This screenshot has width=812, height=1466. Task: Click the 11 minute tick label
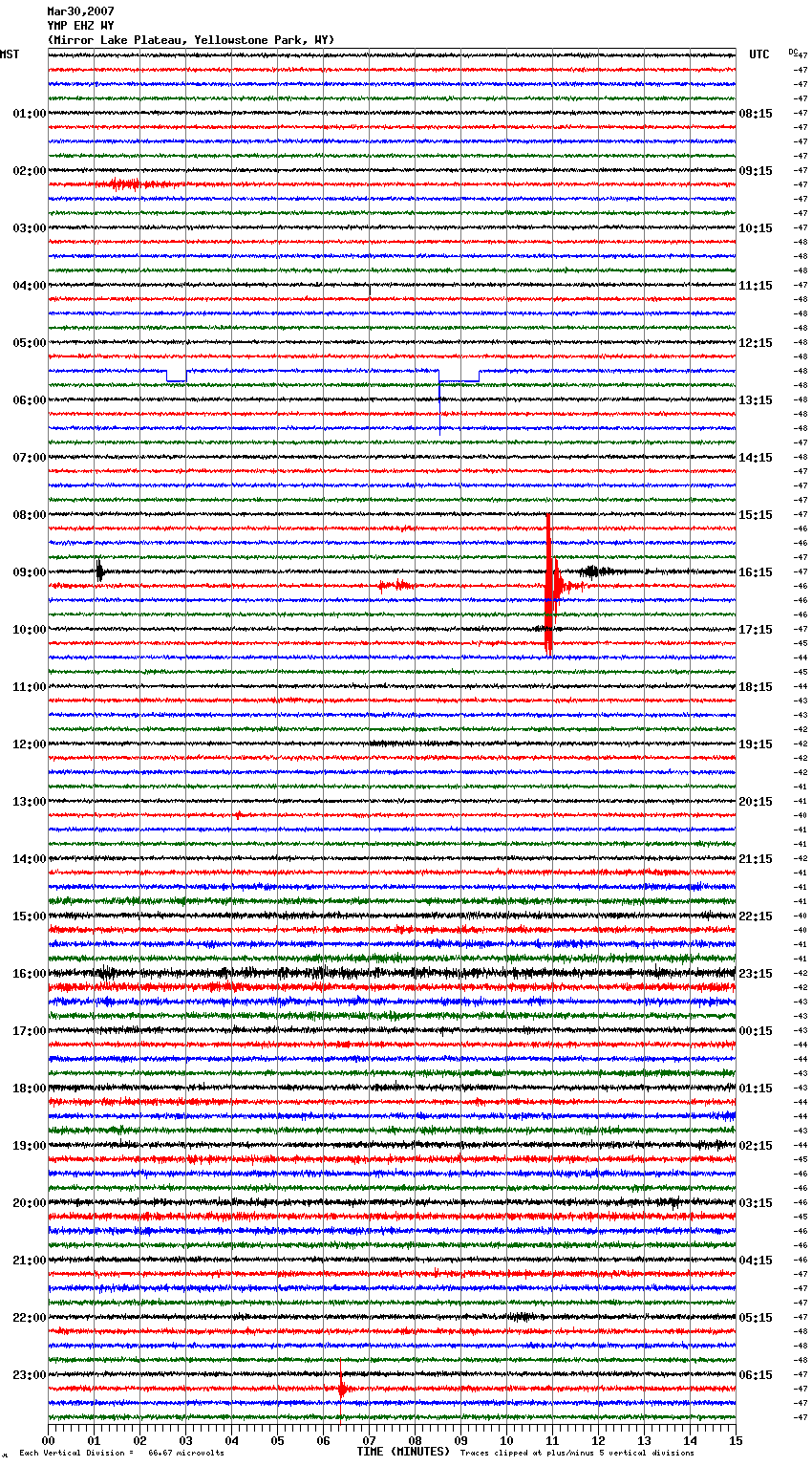click(552, 1440)
